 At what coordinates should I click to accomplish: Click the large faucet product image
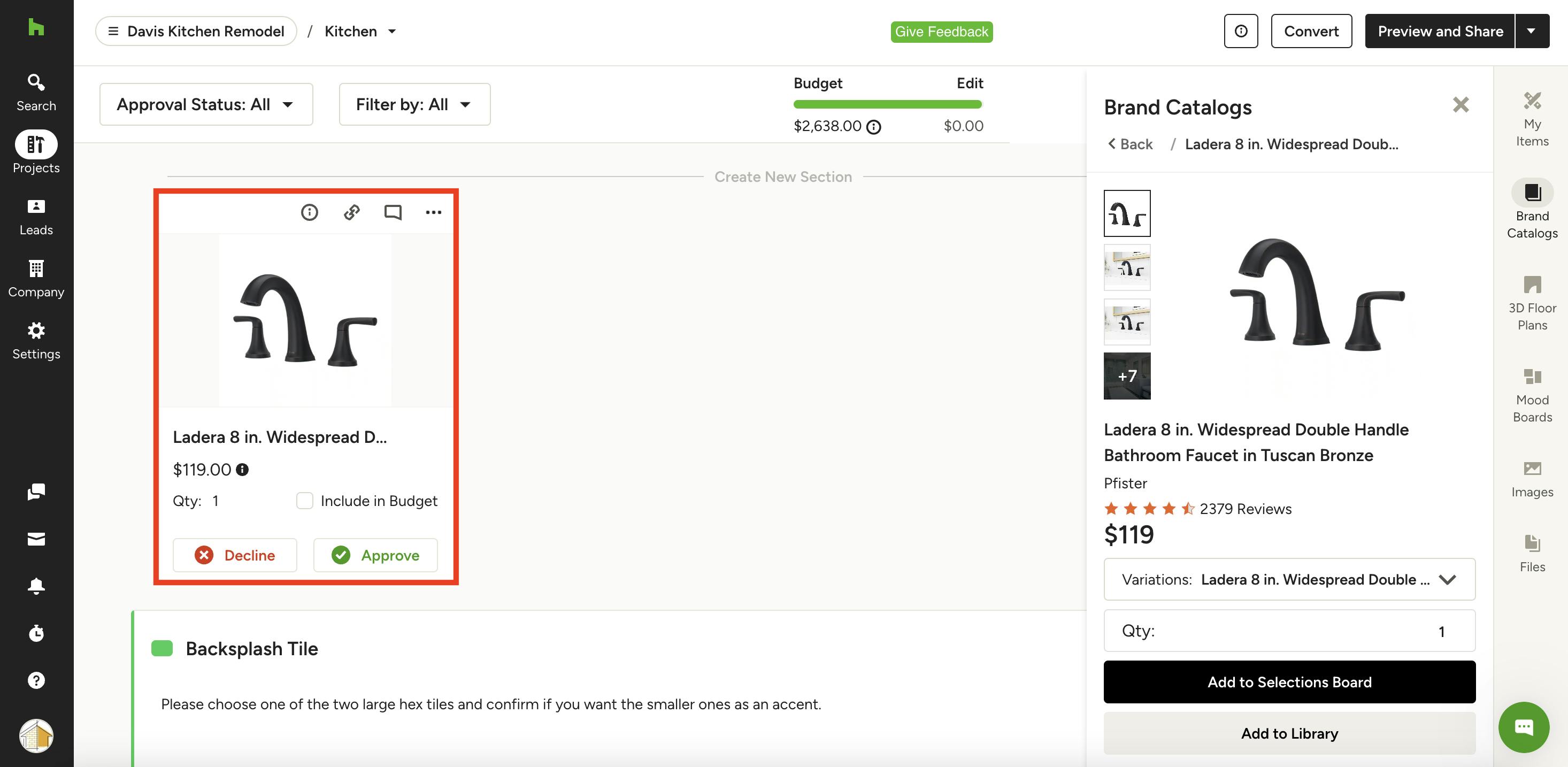pyautogui.click(x=1318, y=295)
